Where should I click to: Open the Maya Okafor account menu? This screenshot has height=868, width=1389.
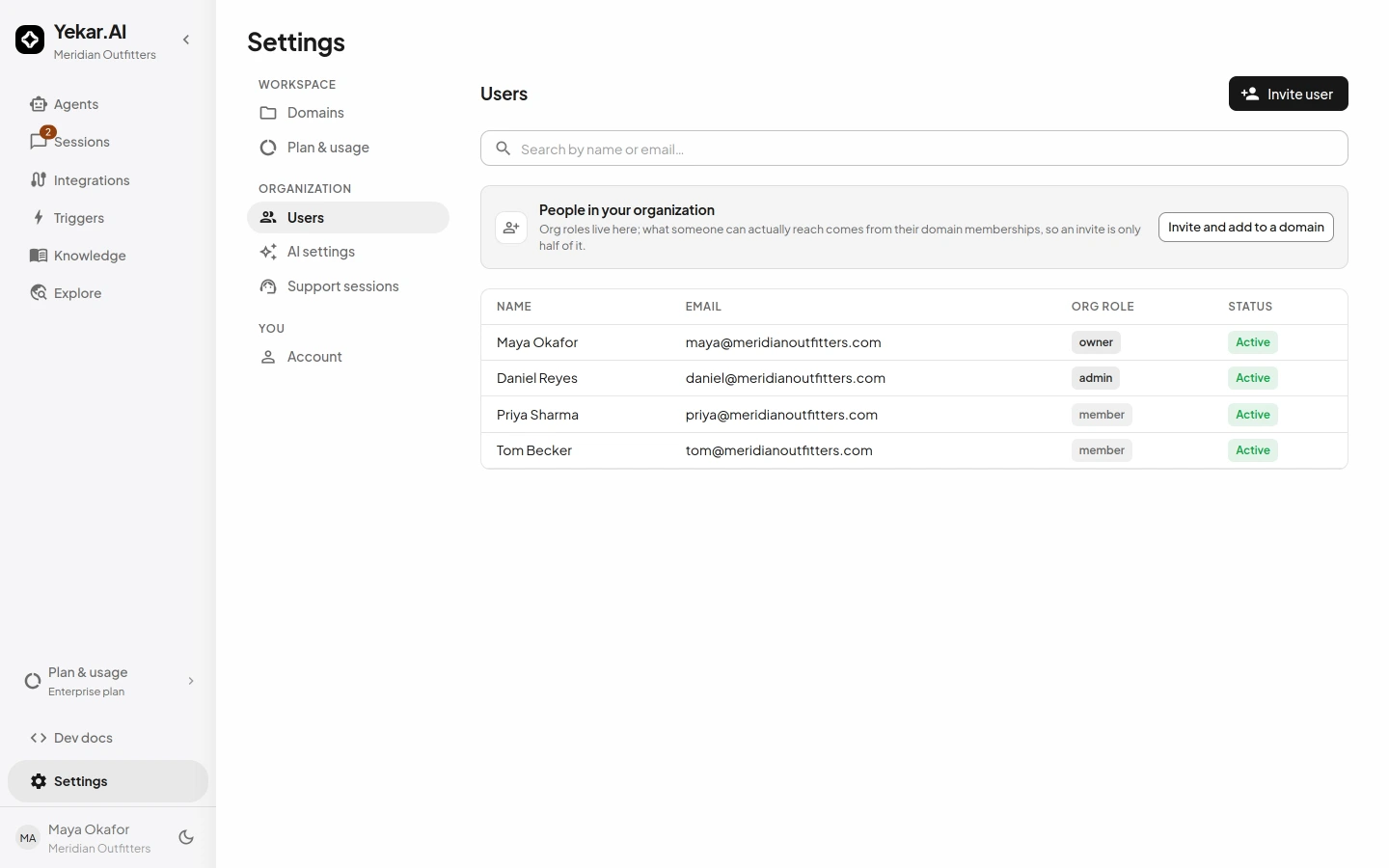point(87,838)
